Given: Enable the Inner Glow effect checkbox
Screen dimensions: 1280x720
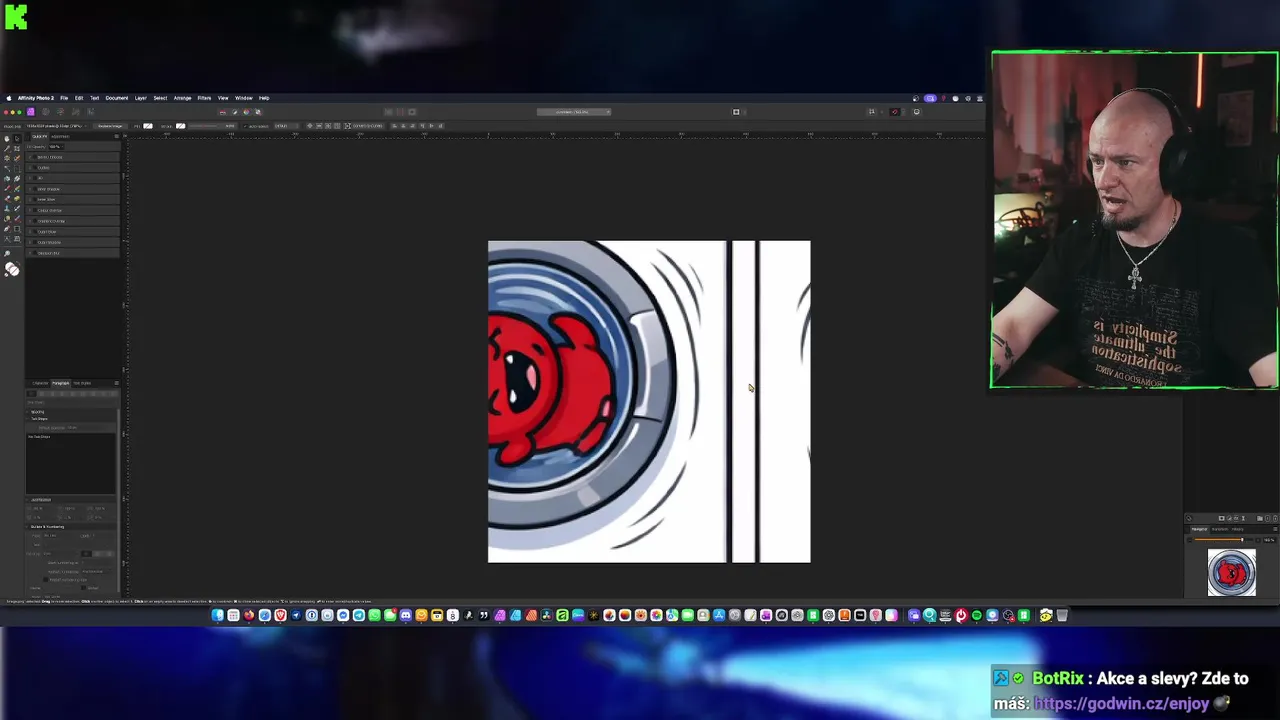Looking at the screenshot, I should (34, 199).
